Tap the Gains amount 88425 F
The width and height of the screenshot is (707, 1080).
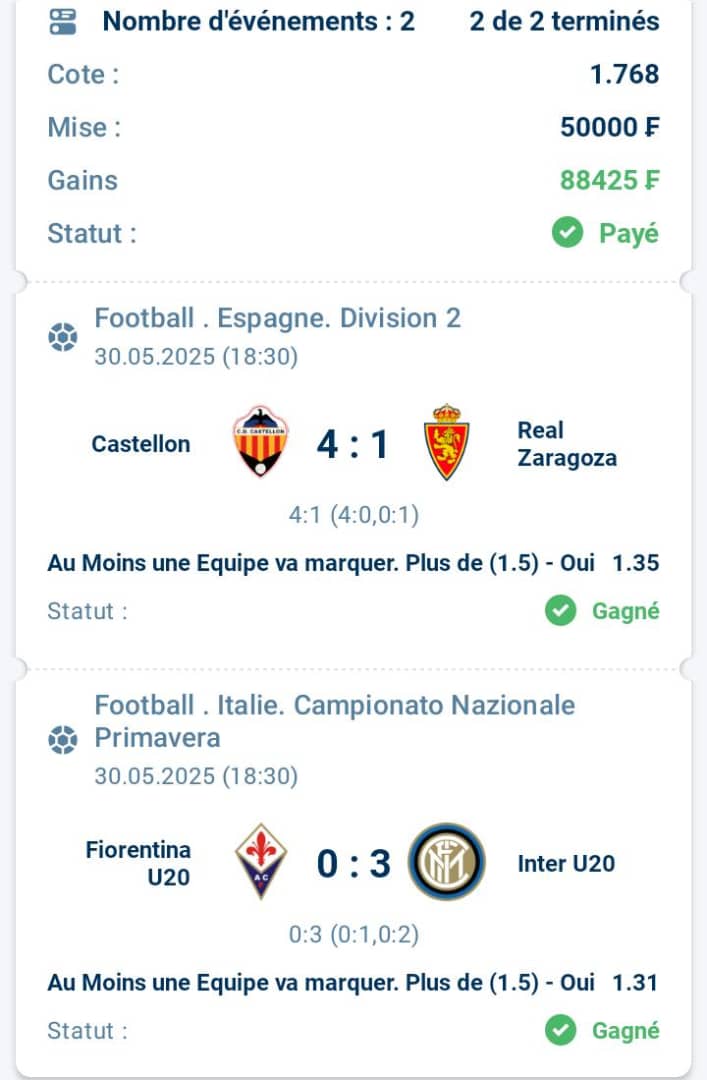click(609, 180)
